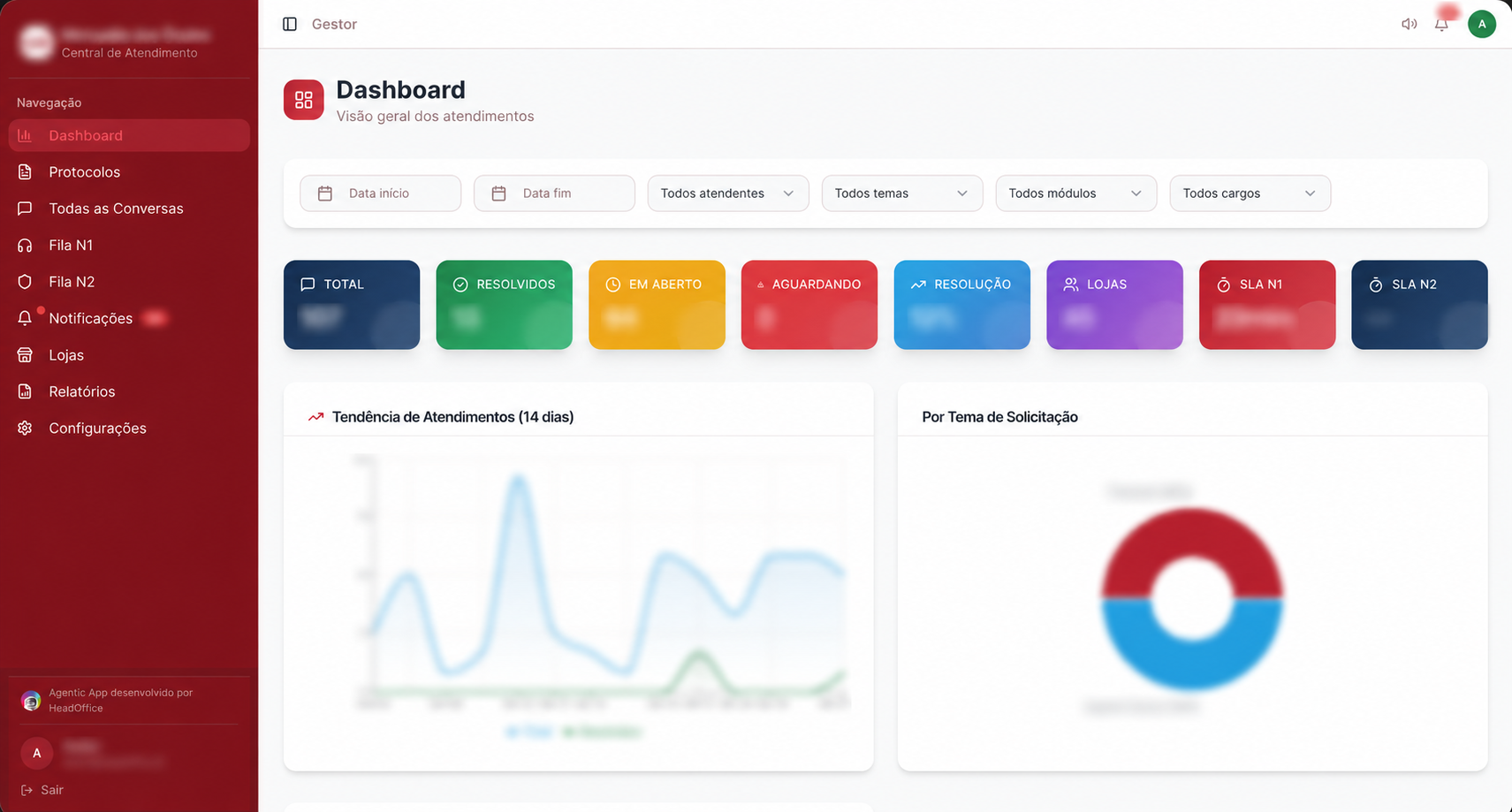Open Configurações from the sidebar
The height and width of the screenshot is (812, 1512).
tap(129, 429)
